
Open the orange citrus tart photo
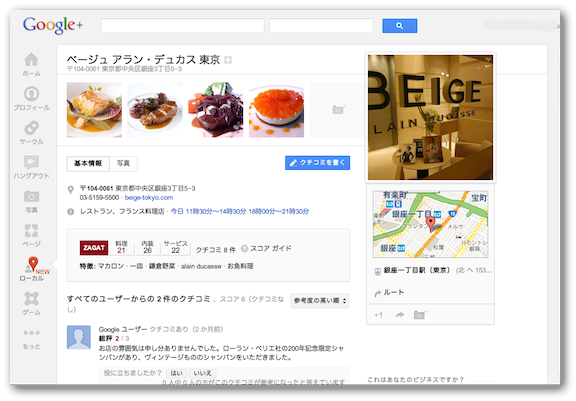pos(277,110)
